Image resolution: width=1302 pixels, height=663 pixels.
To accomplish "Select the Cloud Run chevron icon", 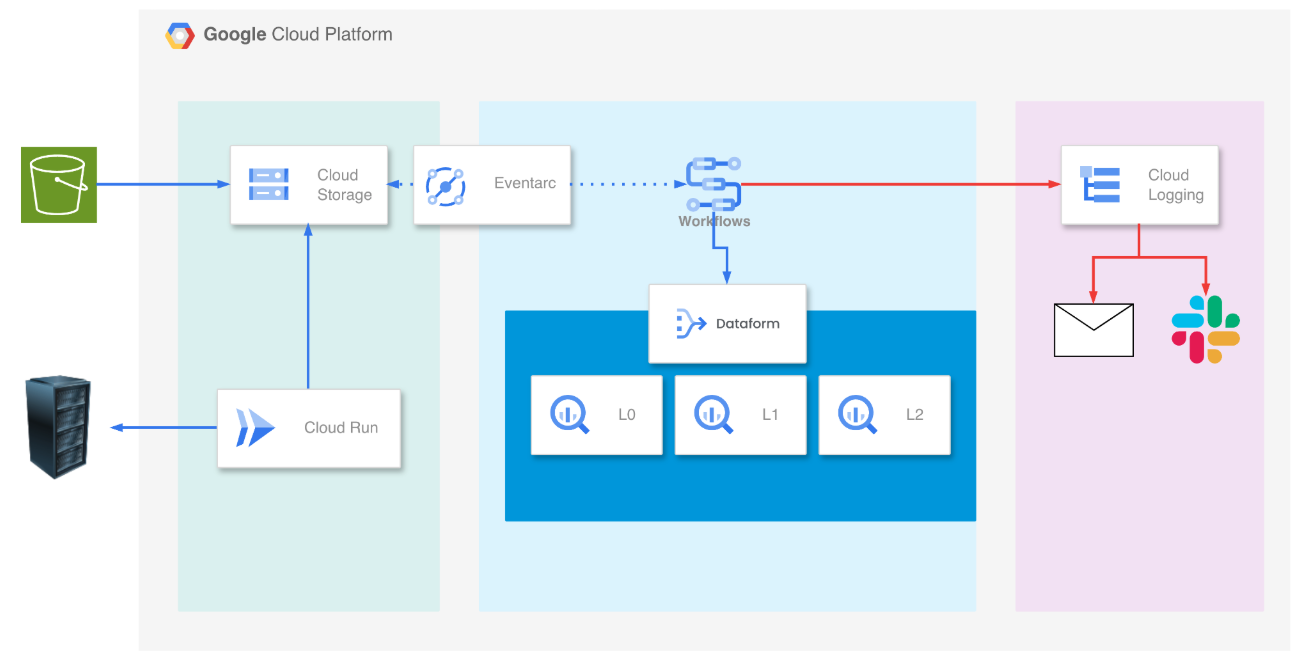I will [x=255, y=427].
